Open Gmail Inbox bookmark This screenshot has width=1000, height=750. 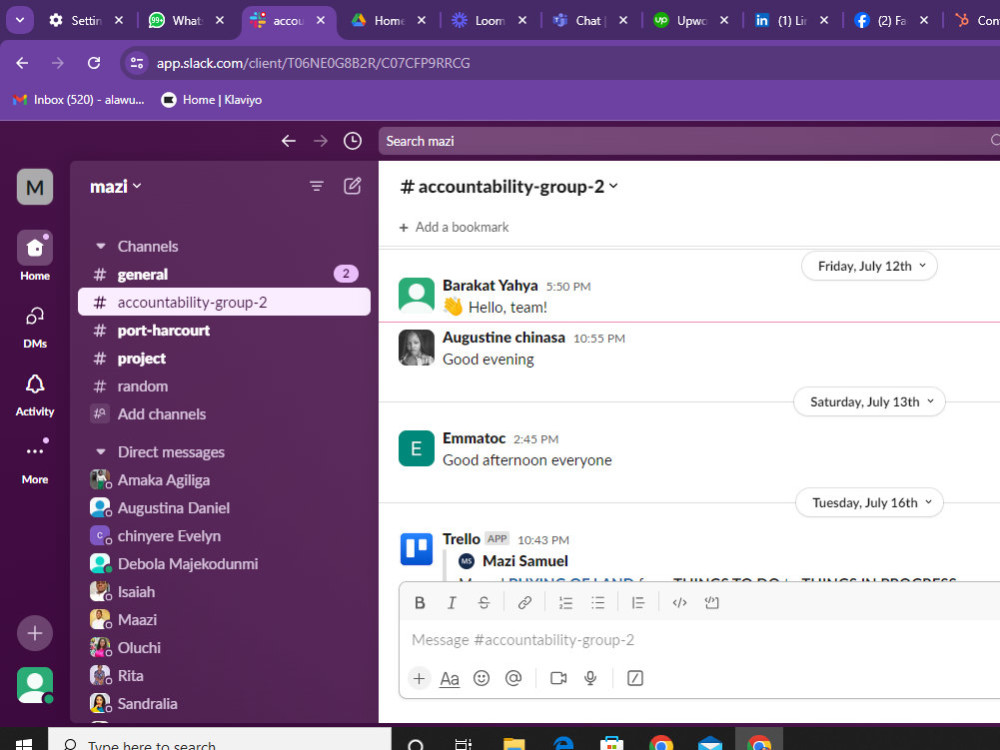[79, 99]
